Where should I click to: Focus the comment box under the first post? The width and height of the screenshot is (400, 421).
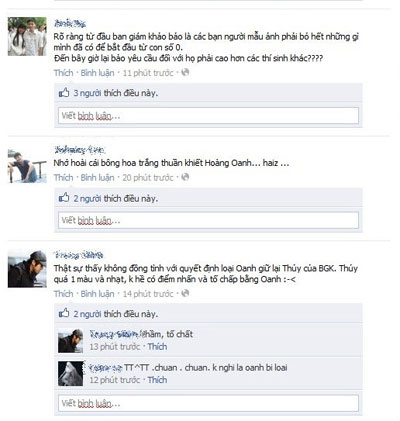pyautogui.click(x=208, y=116)
